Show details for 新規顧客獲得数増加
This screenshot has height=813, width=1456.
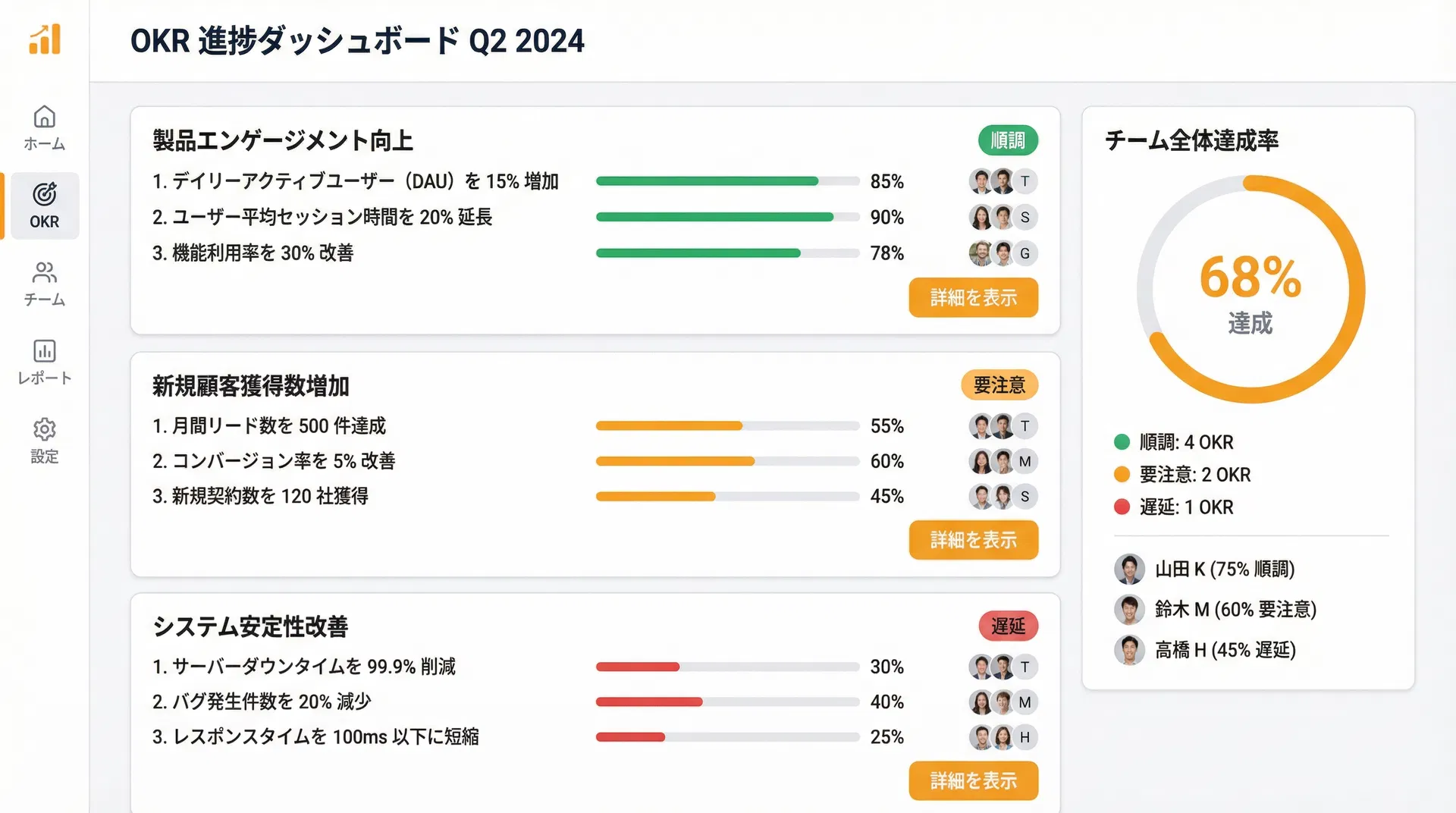point(973,540)
